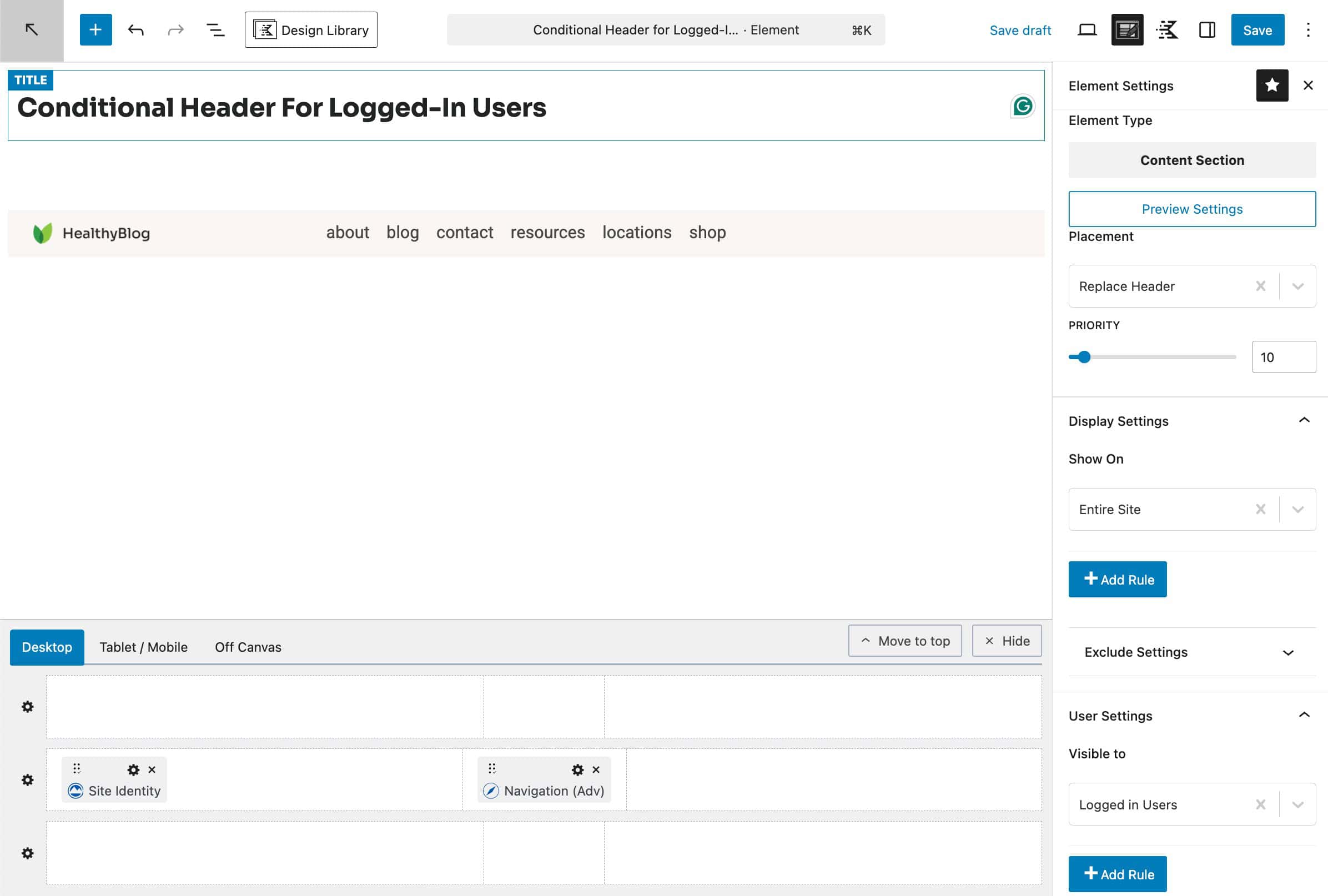Open the Kadence settings icon in toolbar

click(x=1167, y=30)
